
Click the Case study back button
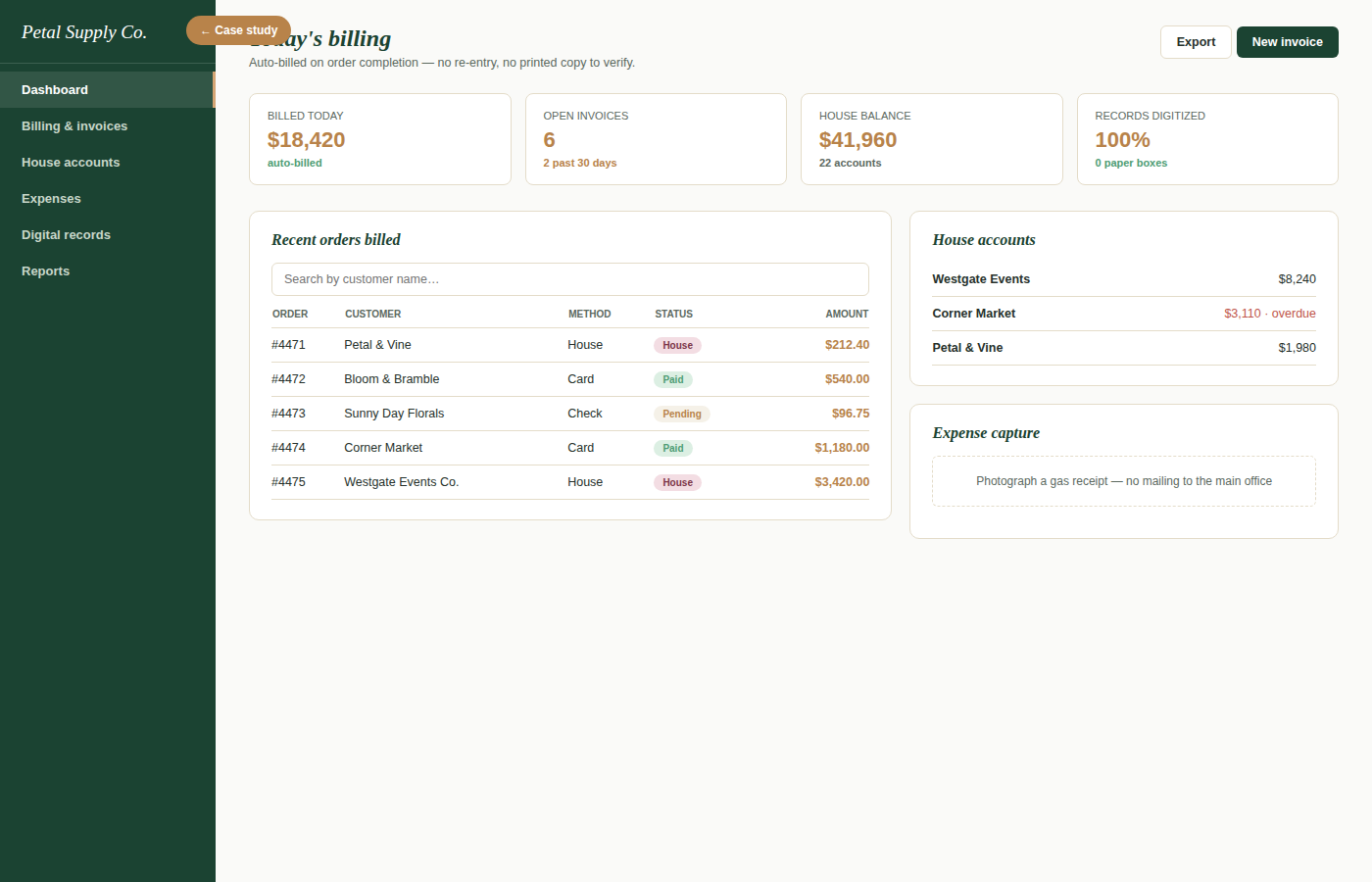coord(238,30)
